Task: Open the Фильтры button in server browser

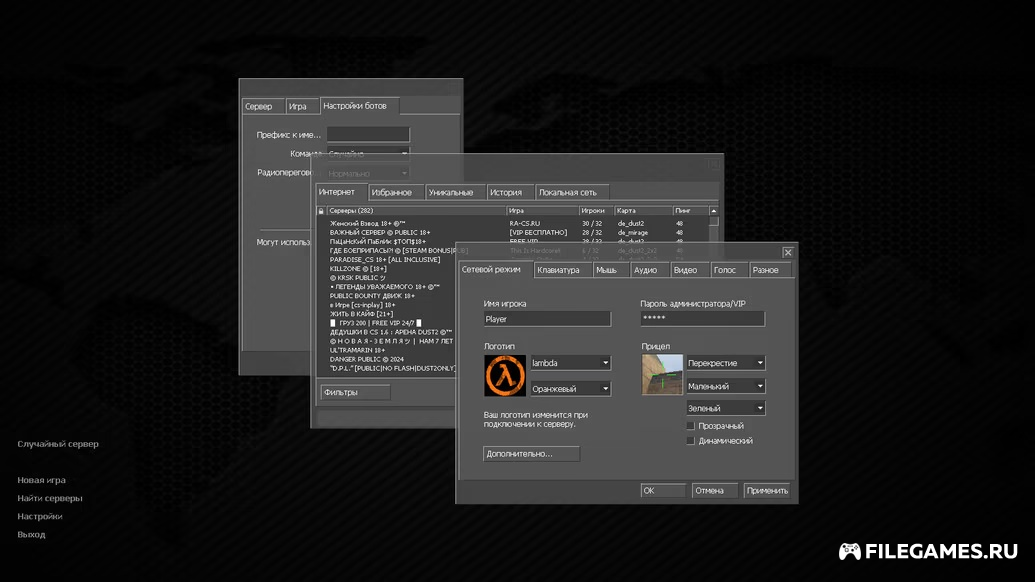Action: pos(355,393)
